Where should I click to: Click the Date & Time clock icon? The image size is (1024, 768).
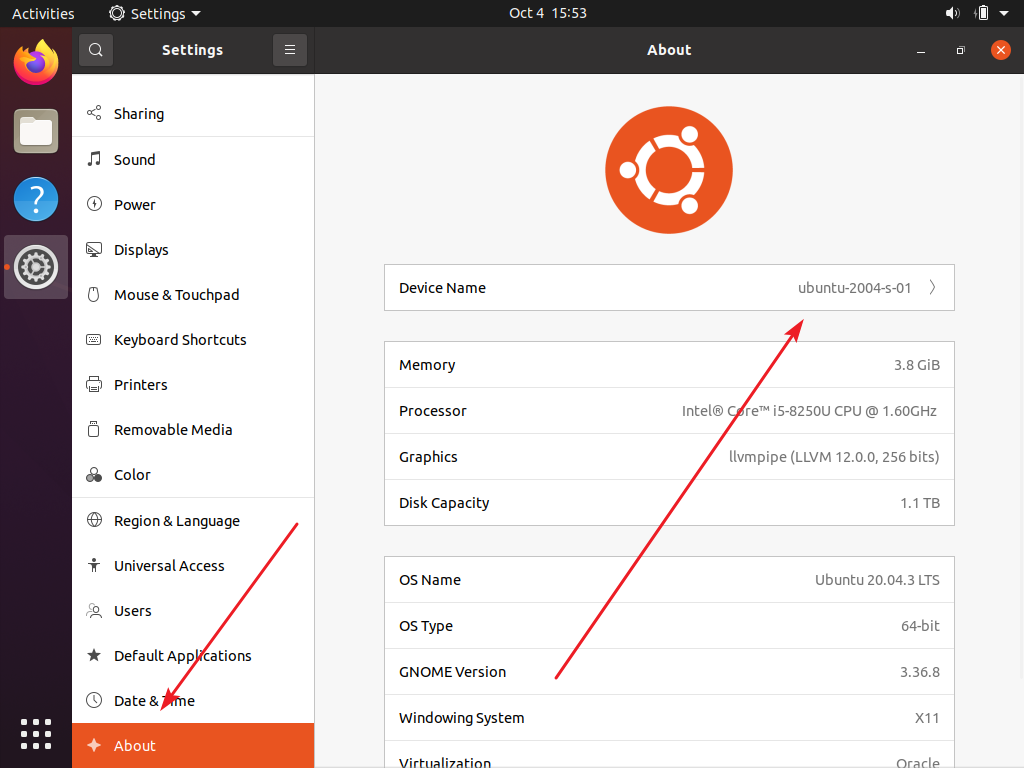tap(94, 700)
